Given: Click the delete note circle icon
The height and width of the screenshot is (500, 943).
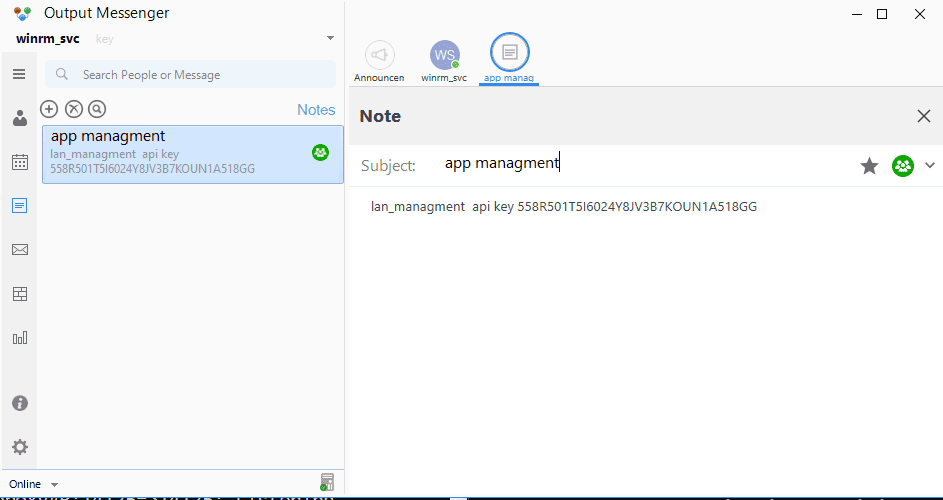Looking at the screenshot, I should point(73,109).
